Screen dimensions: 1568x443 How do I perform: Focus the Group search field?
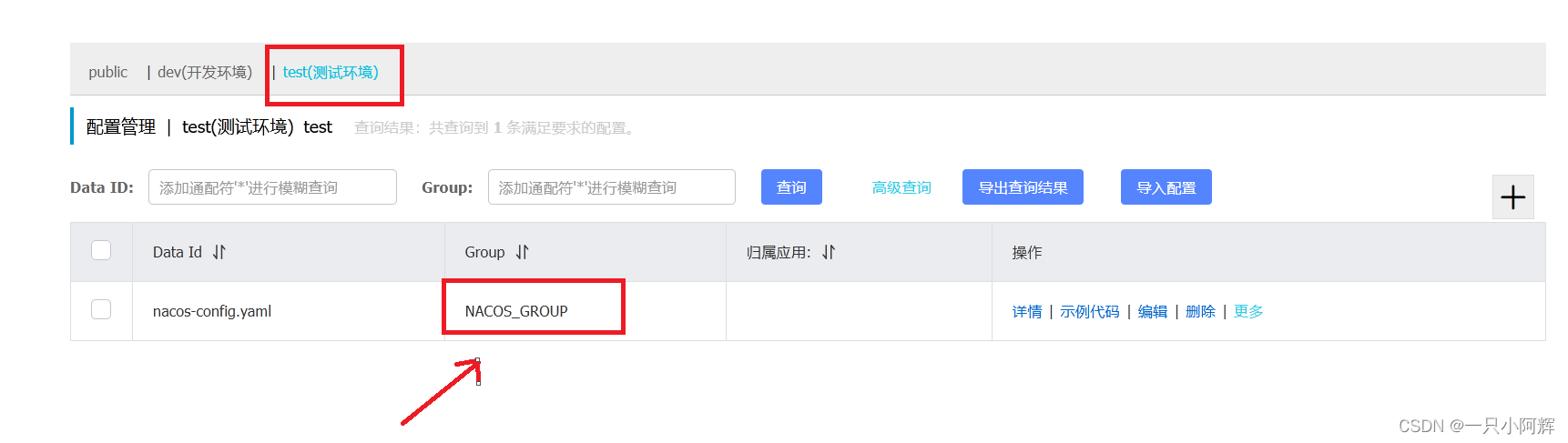point(612,187)
